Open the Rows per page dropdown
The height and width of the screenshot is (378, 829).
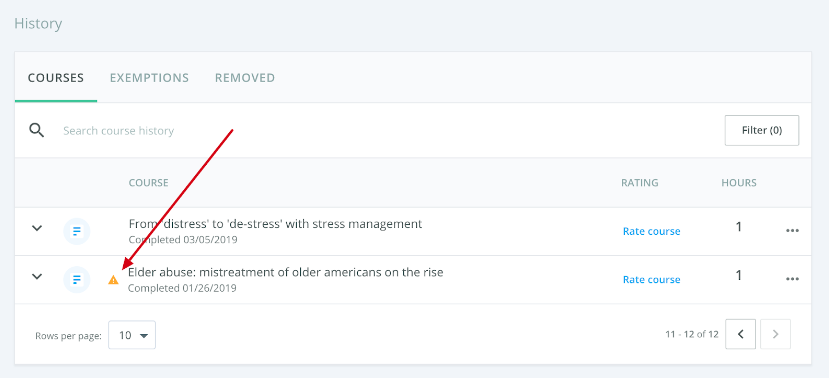coord(132,335)
